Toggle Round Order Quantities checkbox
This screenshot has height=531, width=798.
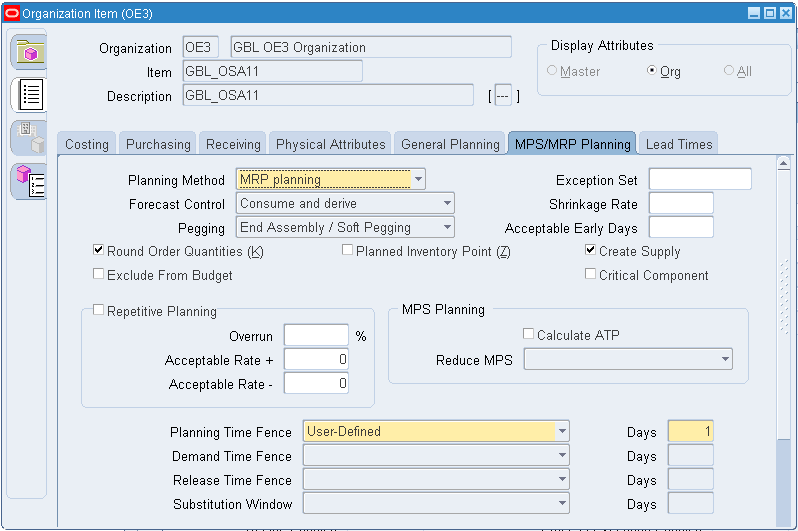pyautogui.click(x=98, y=250)
